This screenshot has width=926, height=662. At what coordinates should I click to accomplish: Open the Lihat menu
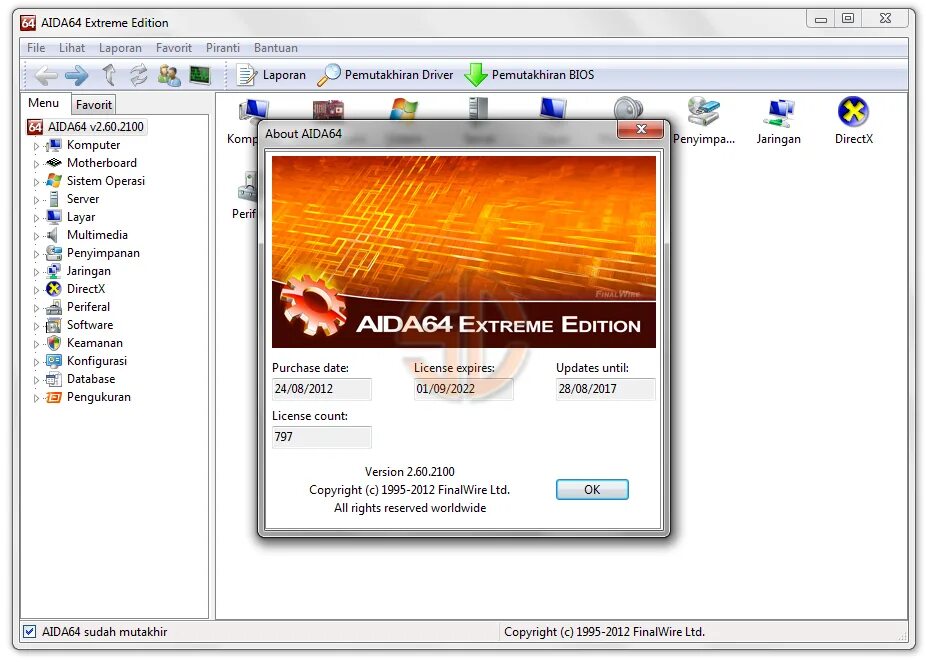click(71, 48)
